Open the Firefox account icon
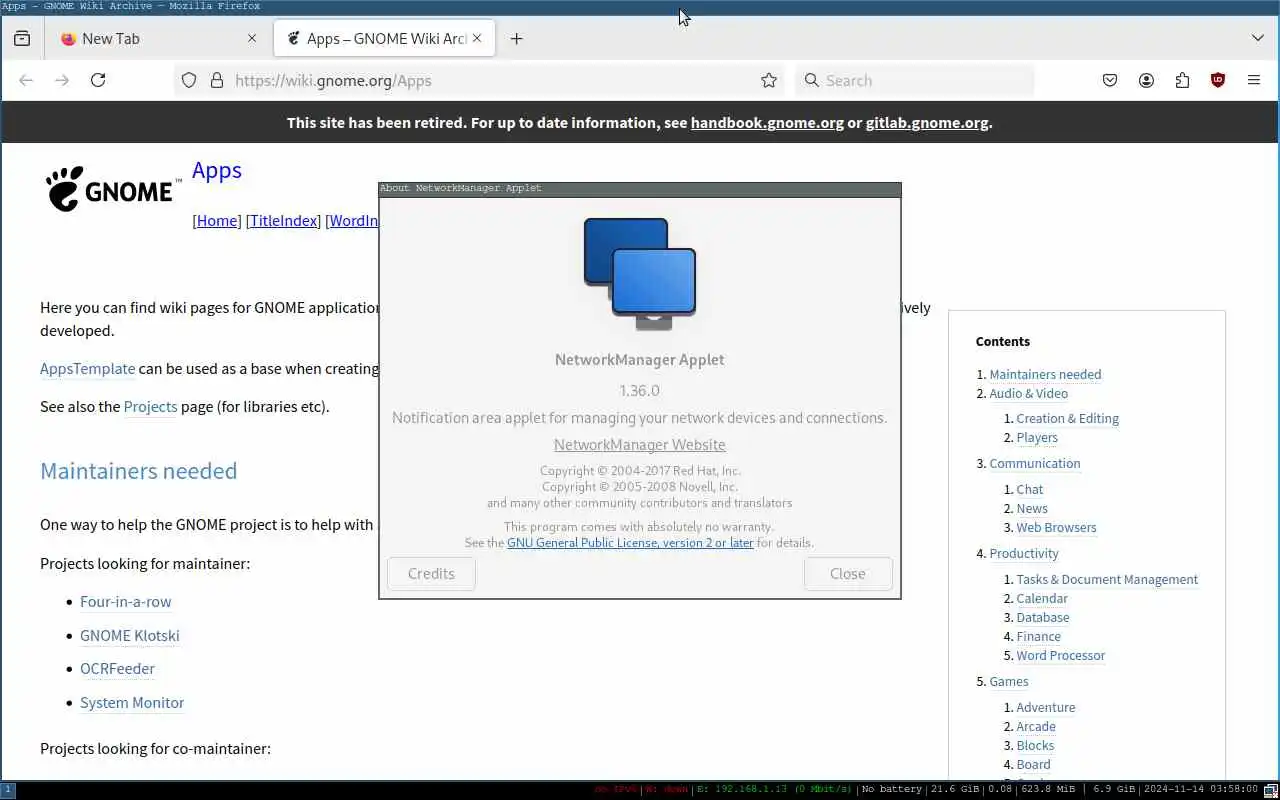The height and width of the screenshot is (800, 1280). [x=1146, y=80]
